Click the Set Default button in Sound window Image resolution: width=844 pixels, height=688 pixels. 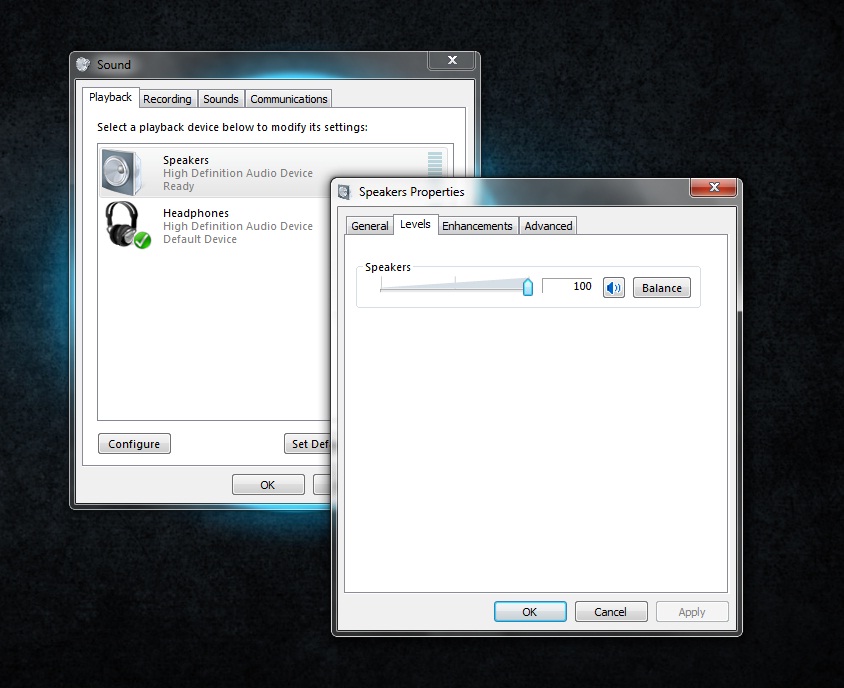click(x=308, y=444)
